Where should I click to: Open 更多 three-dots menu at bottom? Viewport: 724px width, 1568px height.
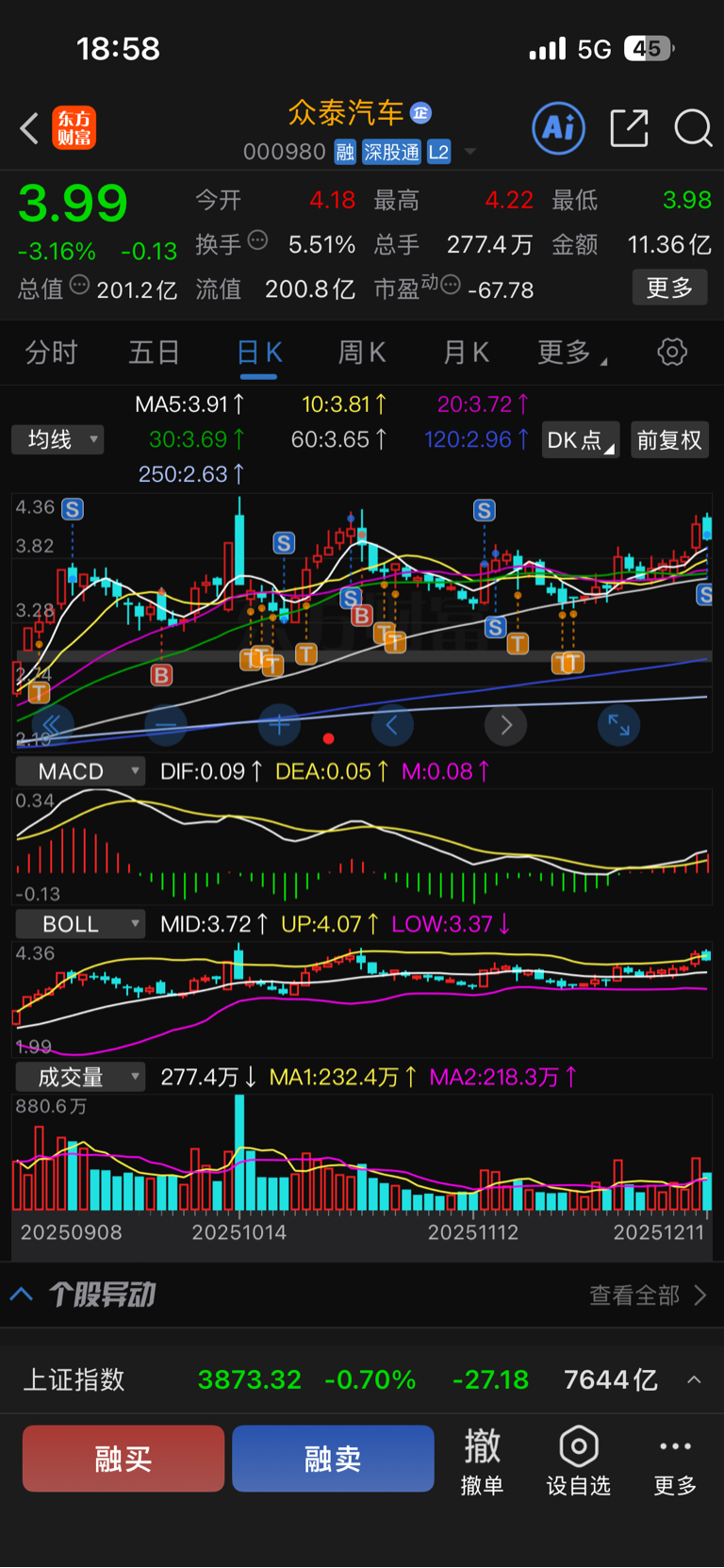tap(675, 1461)
